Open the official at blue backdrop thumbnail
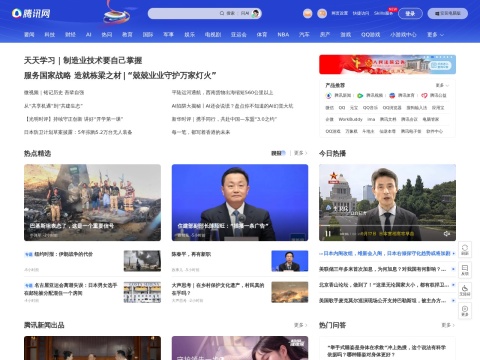The height and width of the screenshot is (360, 480). 240,202
